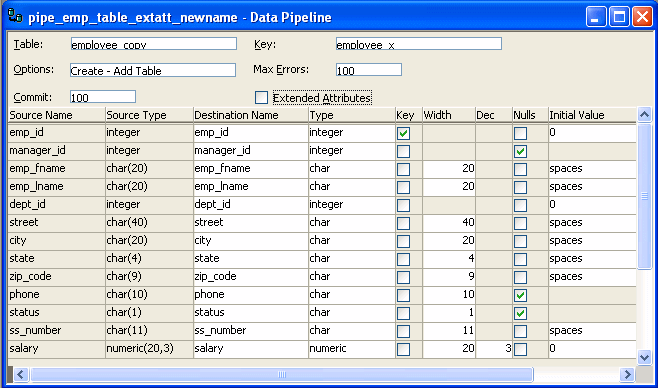
Task: Click Initial Value spaces for emp_lname
Action: pyautogui.click(x=592, y=187)
